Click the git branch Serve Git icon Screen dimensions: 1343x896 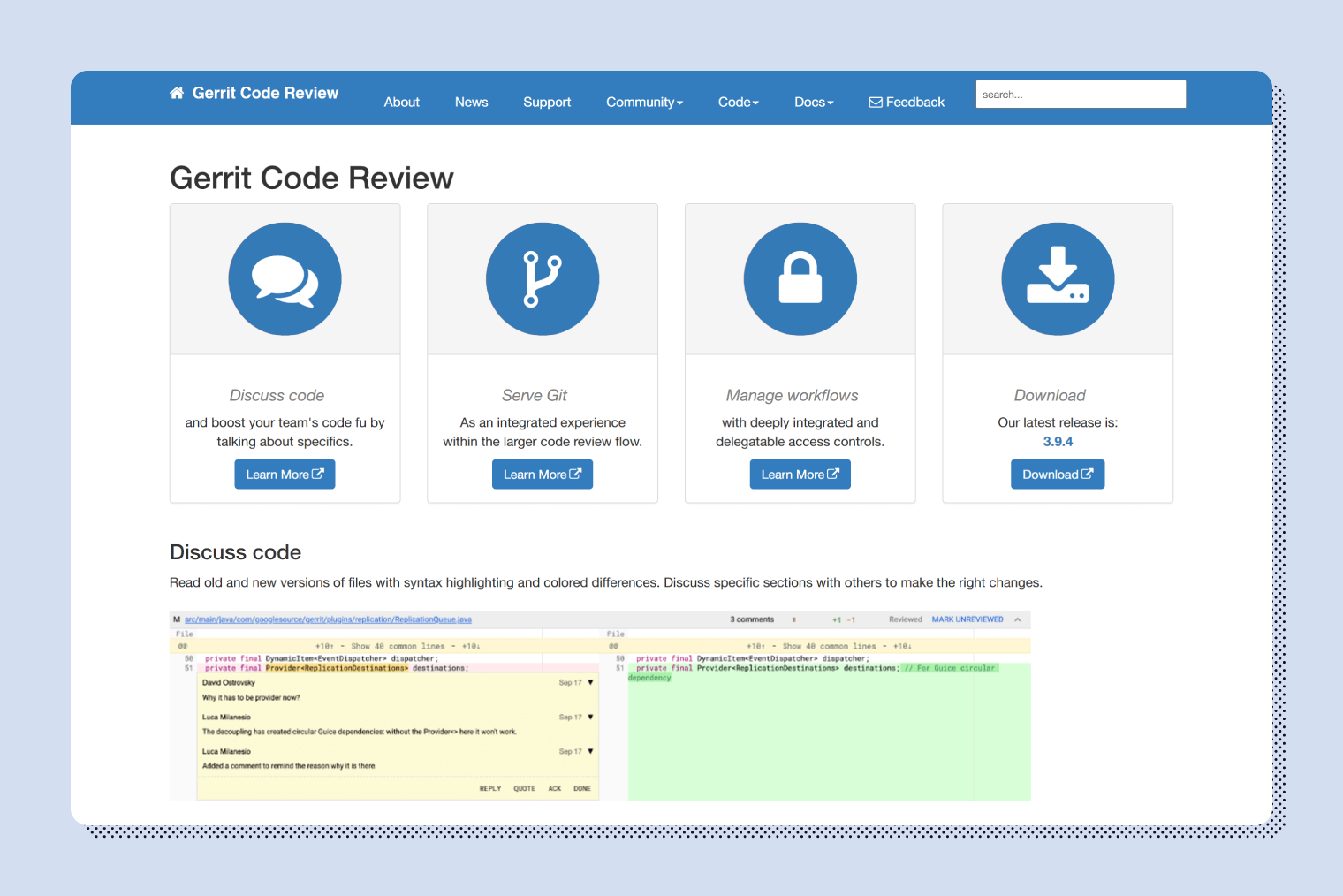(543, 279)
